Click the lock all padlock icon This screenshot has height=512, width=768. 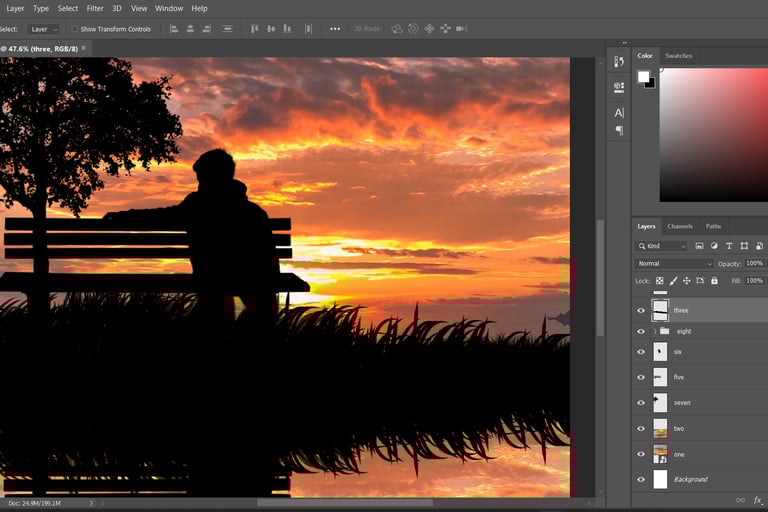click(x=712, y=281)
